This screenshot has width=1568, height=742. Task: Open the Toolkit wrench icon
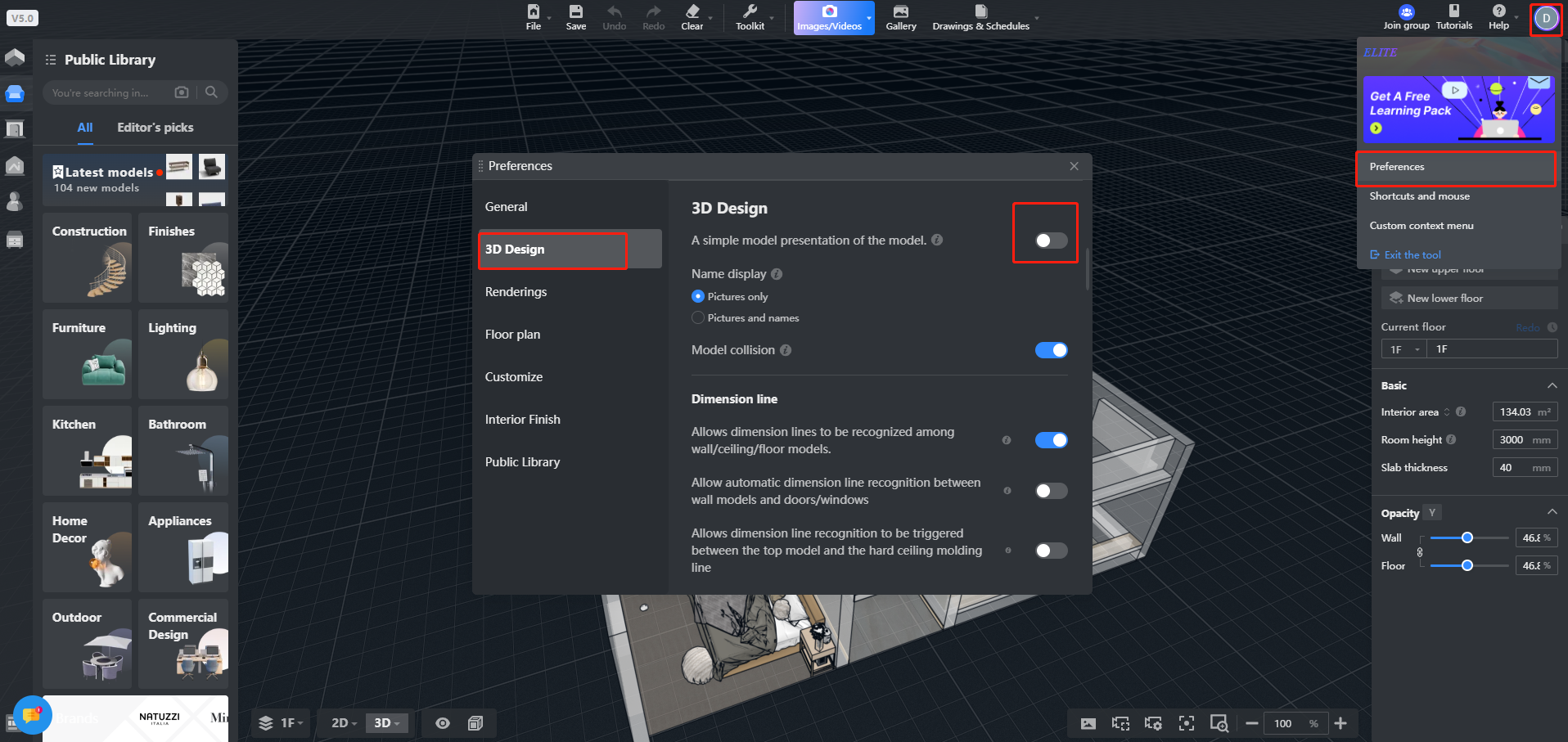(750, 11)
